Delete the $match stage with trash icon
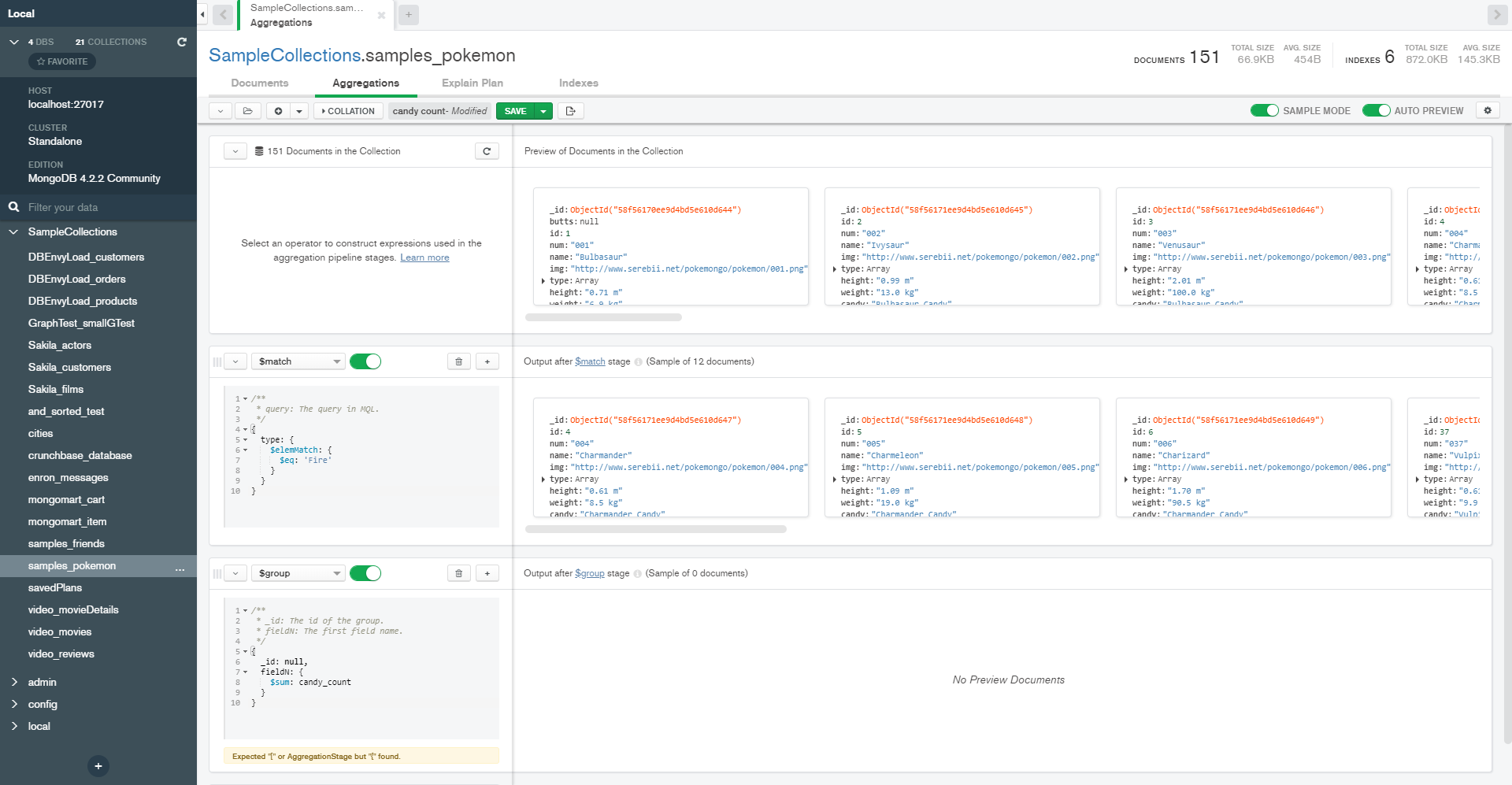This screenshot has height=785, width=1512. (459, 361)
